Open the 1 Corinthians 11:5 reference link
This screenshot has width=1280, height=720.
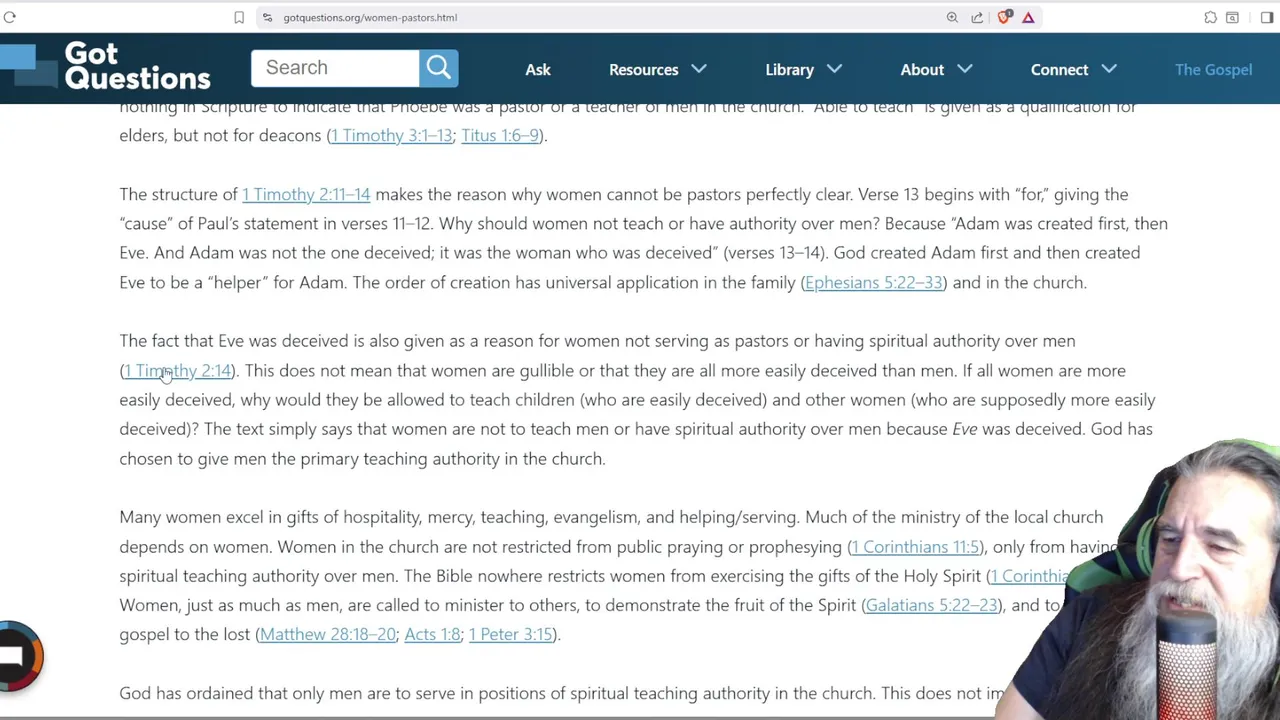915,546
